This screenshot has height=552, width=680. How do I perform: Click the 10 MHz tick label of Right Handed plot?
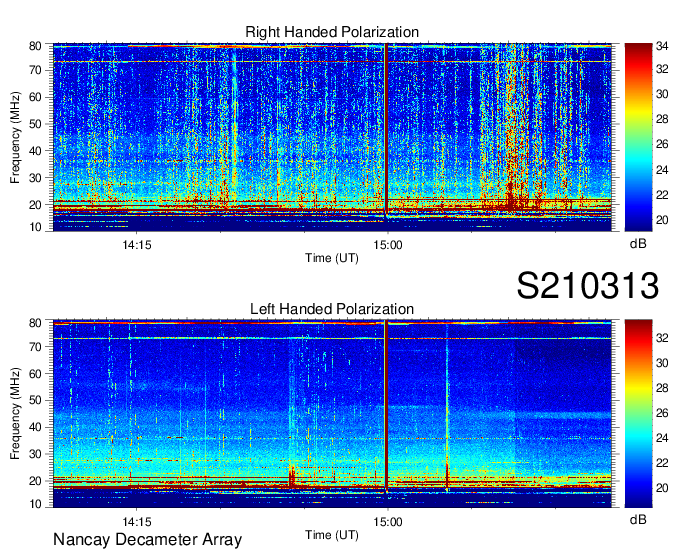[x=35, y=227]
